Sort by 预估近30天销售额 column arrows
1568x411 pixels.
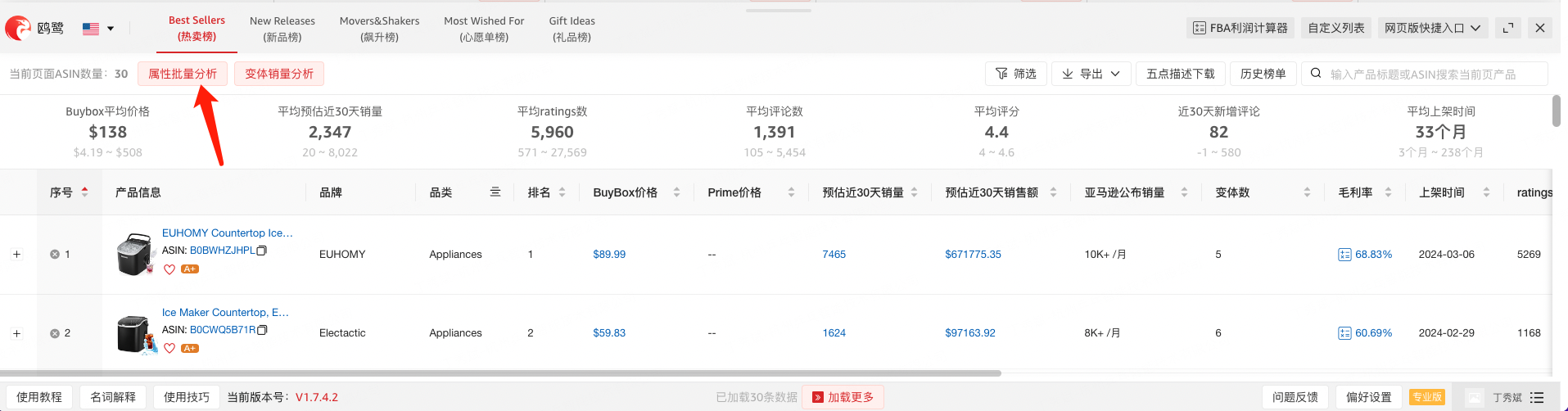click(1053, 192)
